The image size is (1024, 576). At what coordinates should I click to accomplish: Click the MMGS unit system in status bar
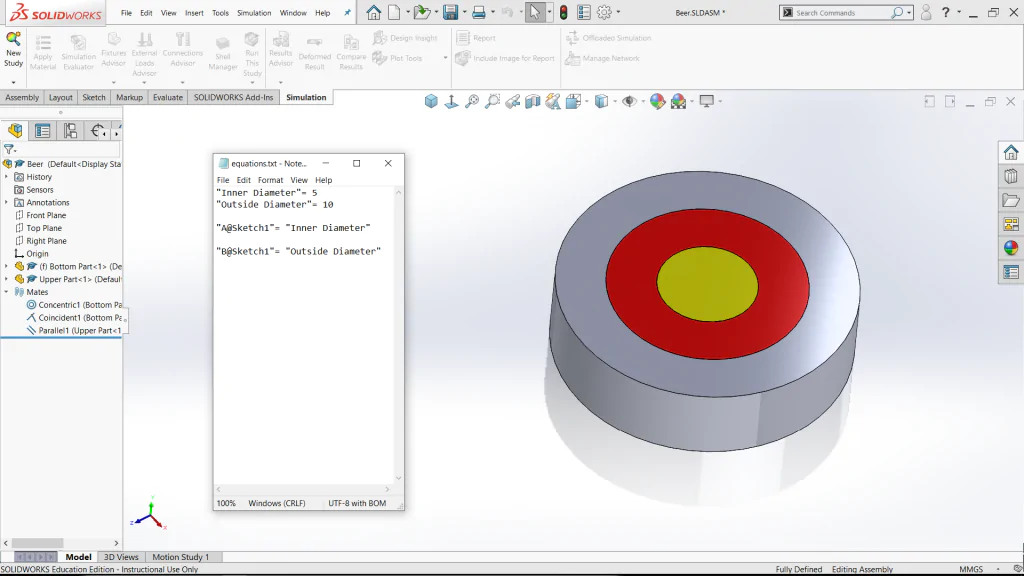[x=971, y=569]
